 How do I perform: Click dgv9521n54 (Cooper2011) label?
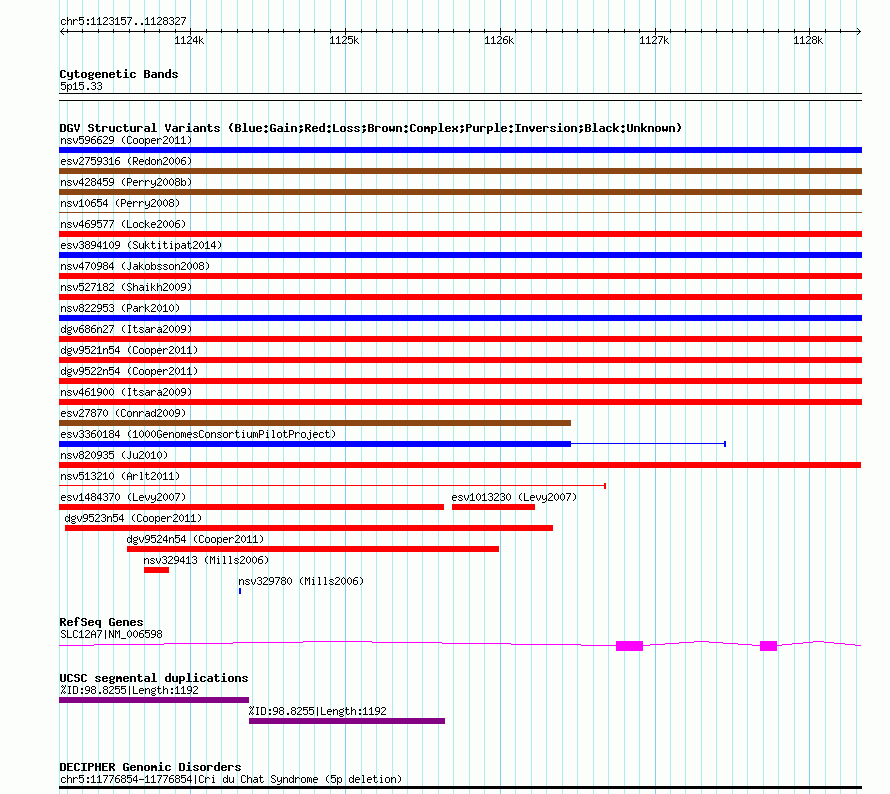tap(129, 350)
